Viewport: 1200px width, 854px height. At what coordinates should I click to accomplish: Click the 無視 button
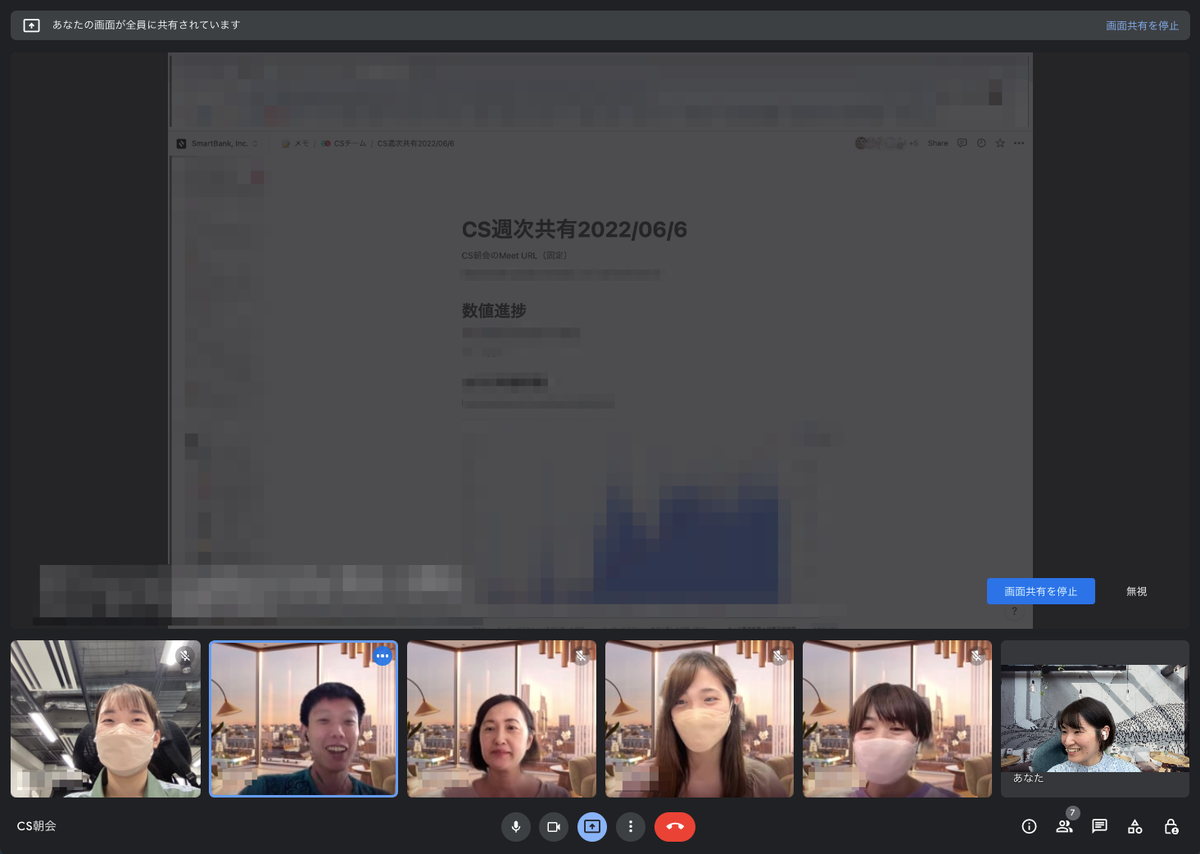tap(1136, 591)
